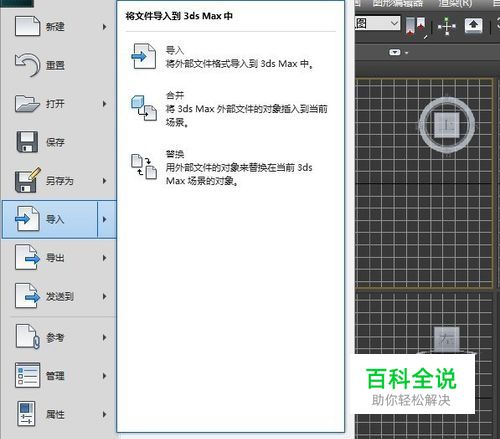Viewport: 500px width, 439px height.
Task: Click the Import file icon in submenu panel
Action: coord(144,56)
